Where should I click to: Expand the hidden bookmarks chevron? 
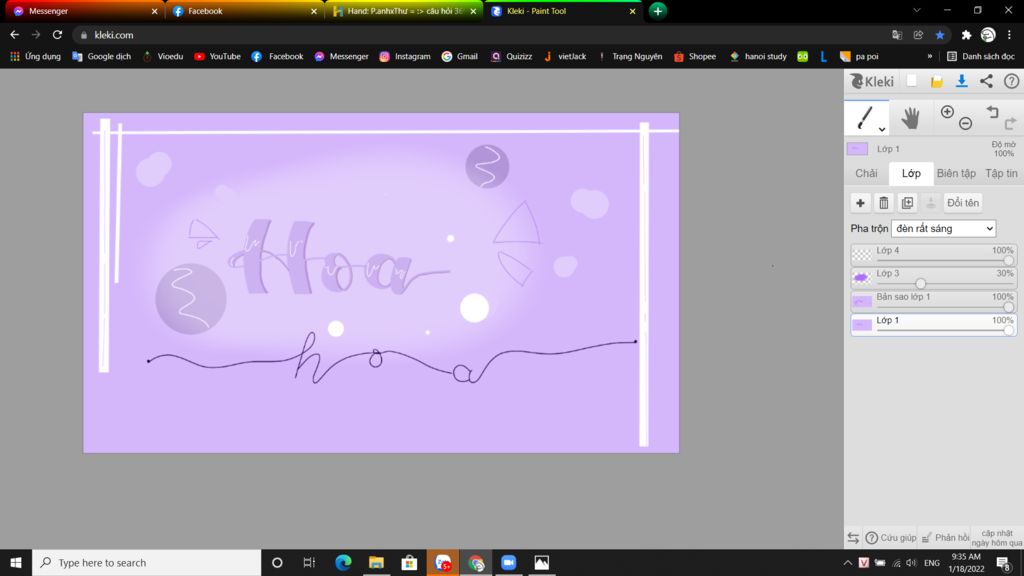tap(929, 56)
